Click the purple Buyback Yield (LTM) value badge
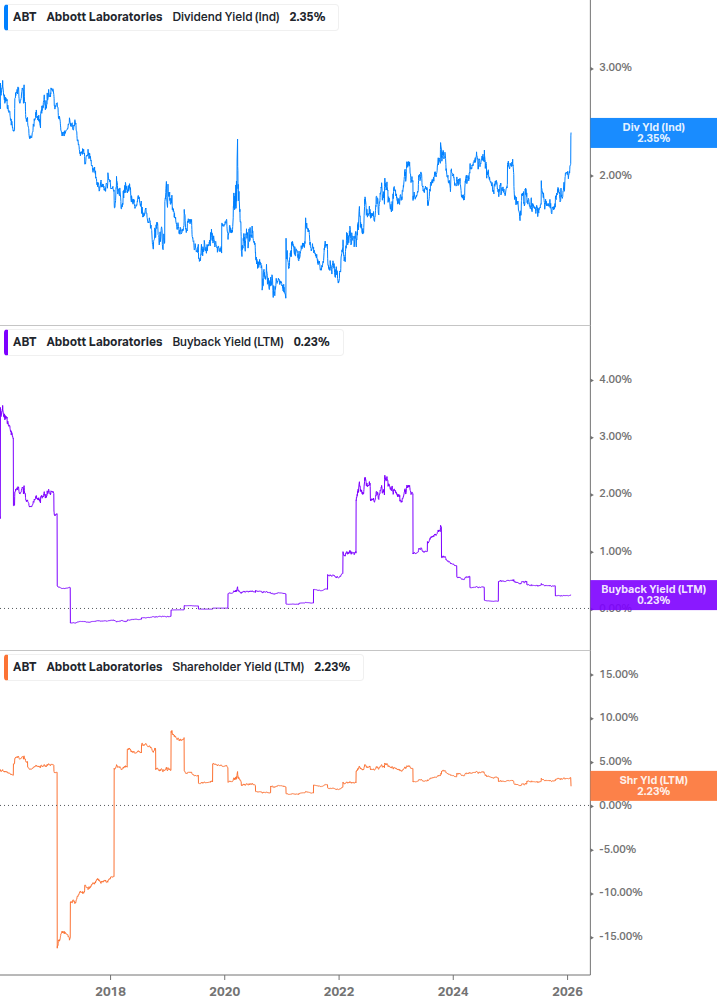 (654, 595)
